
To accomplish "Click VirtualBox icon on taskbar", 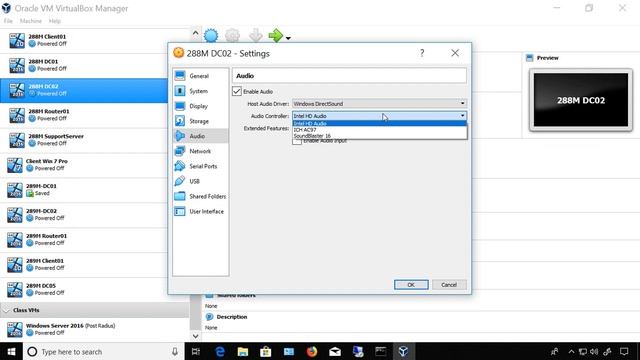I will pos(403,351).
